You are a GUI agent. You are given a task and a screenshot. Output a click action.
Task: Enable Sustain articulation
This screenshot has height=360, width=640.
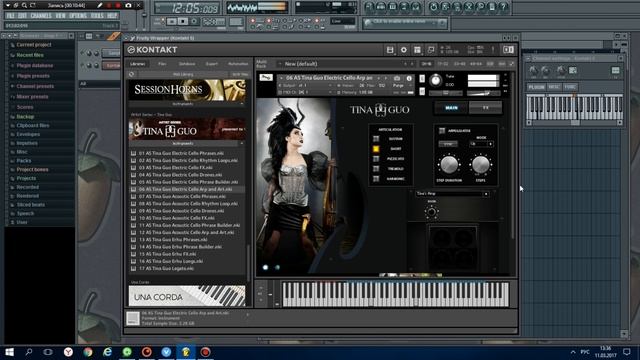click(376, 139)
